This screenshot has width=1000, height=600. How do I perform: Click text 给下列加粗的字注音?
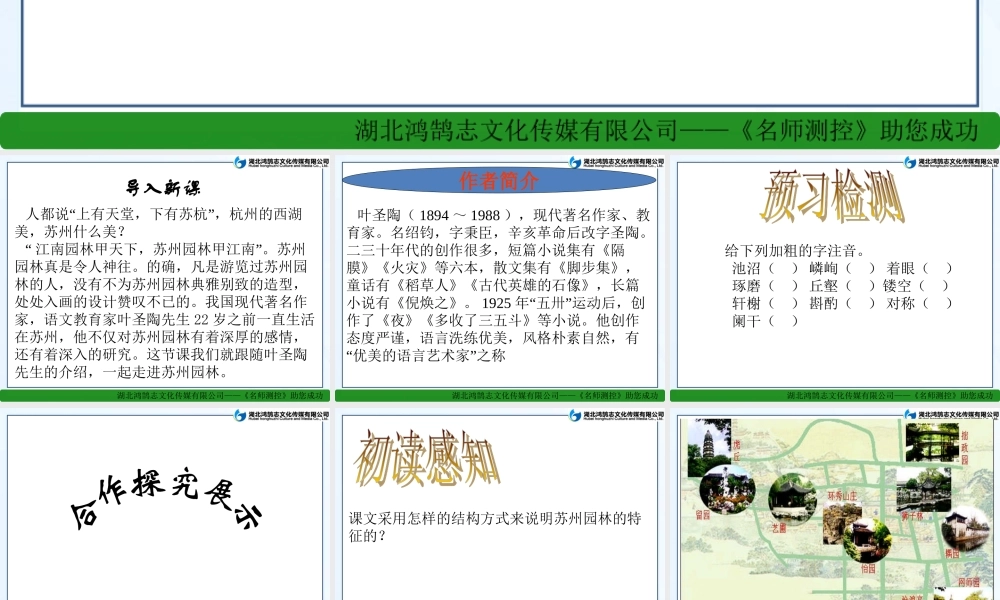pos(795,251)
